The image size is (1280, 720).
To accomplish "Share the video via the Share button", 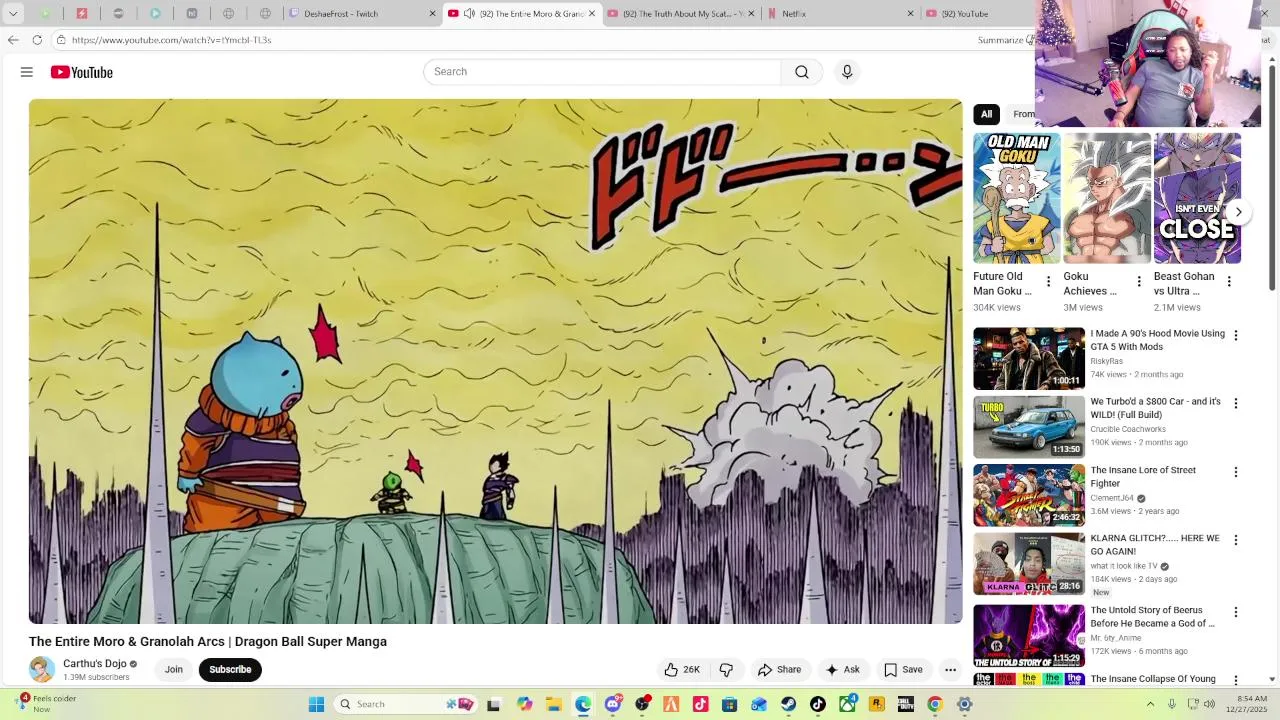I will 779,670.
